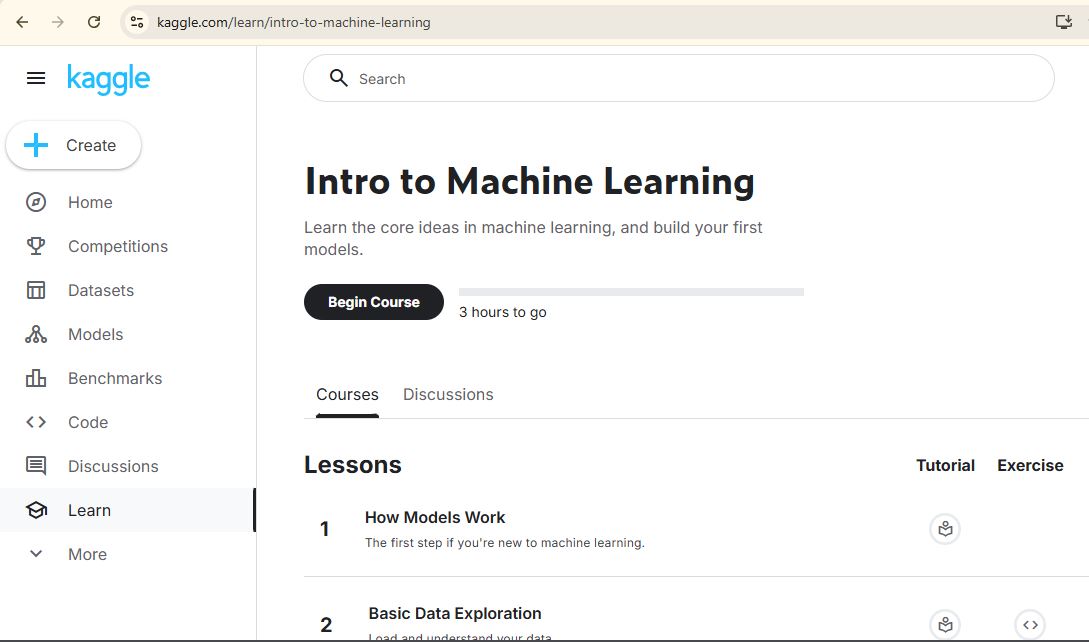Screen dimensions: 1089x642
Task: Open the How Models Work lesson
Action: pyautogui.click(x=435, y=518)
